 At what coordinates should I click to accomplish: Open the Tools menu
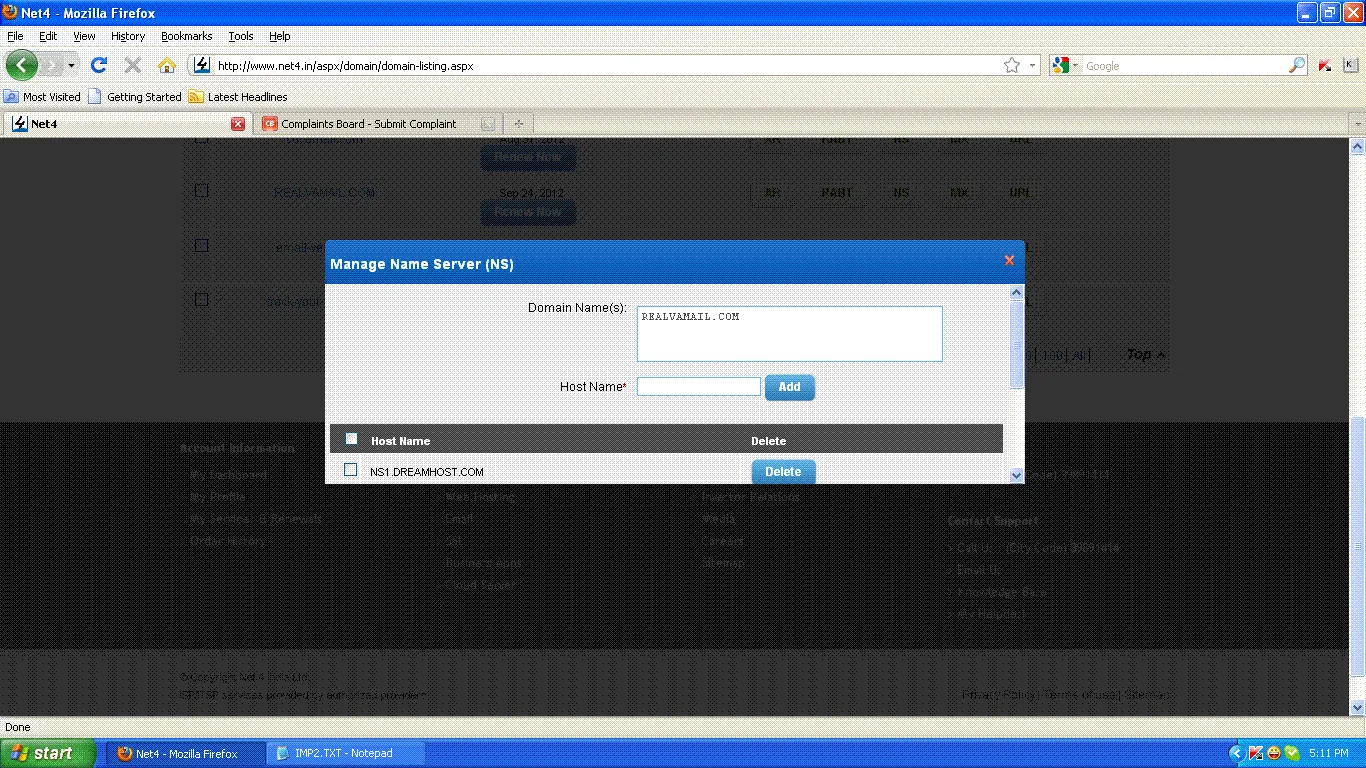(x=241, y=36)
